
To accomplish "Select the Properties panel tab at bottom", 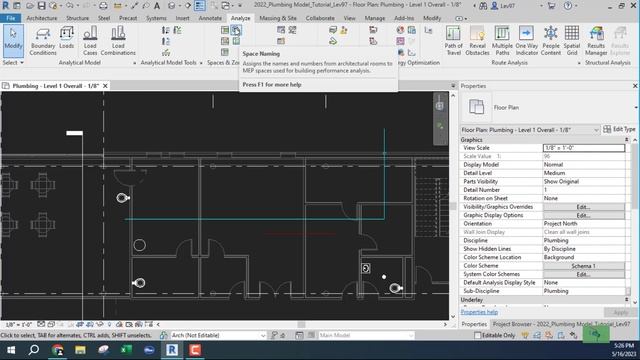I will tap(474, 324).
